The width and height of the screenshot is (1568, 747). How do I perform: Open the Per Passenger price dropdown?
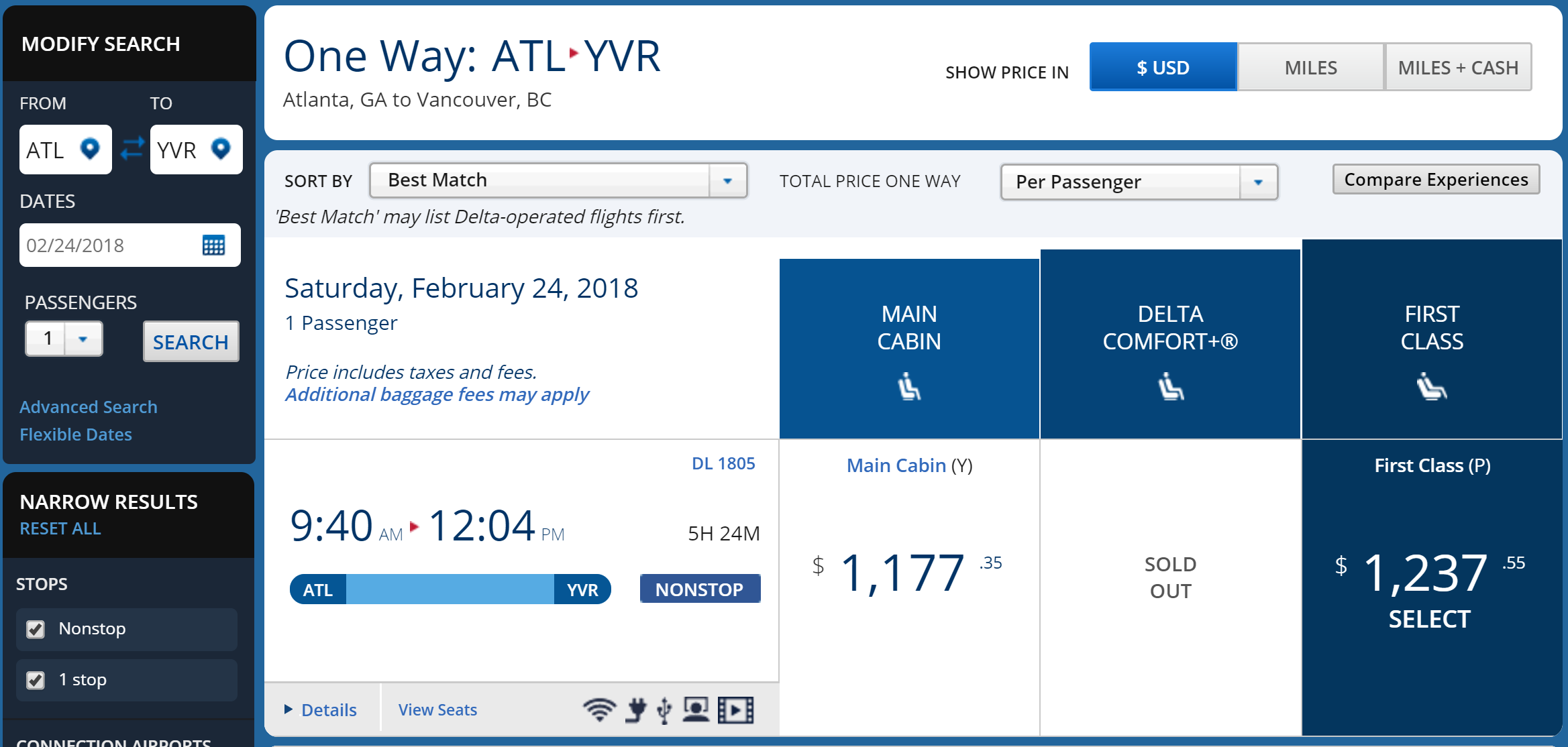click(1258, 182)
